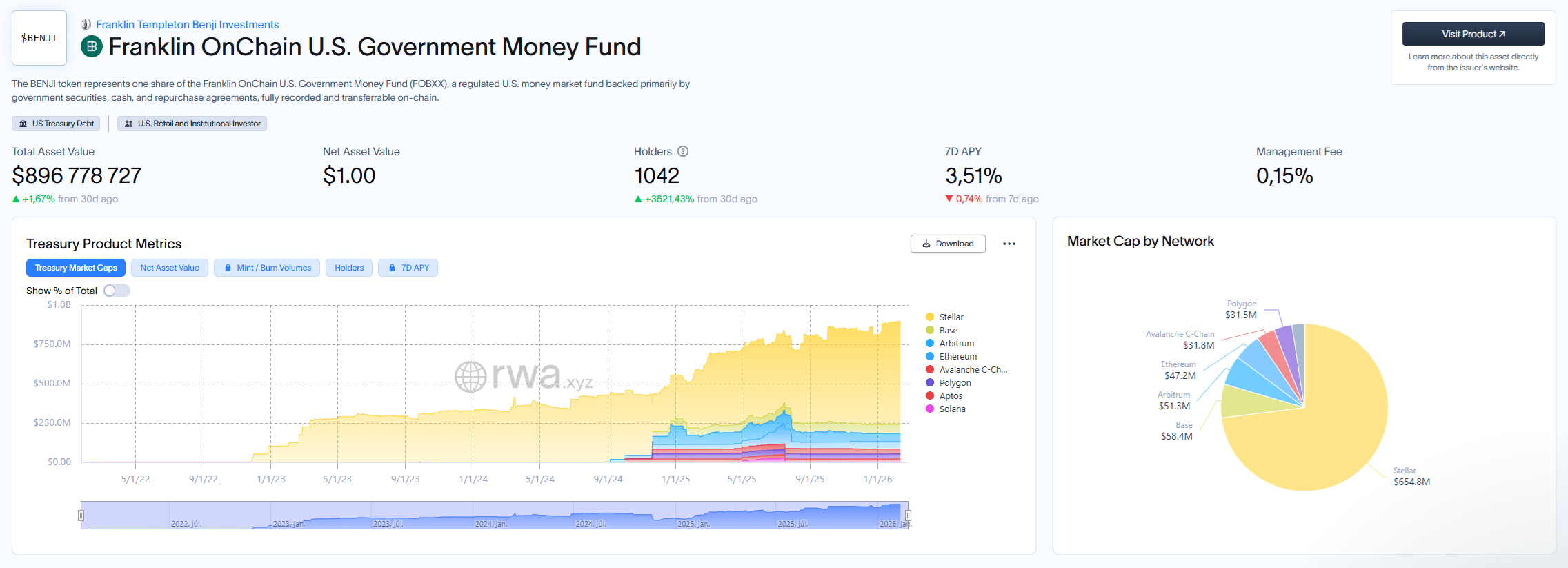Click the Visit Product button

point(1473,34)
